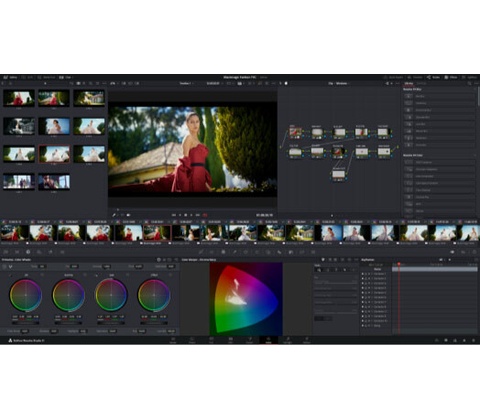480x420 pixels.
Task: Click the viewer eyedropper qualifier icon
Action: 114,215
